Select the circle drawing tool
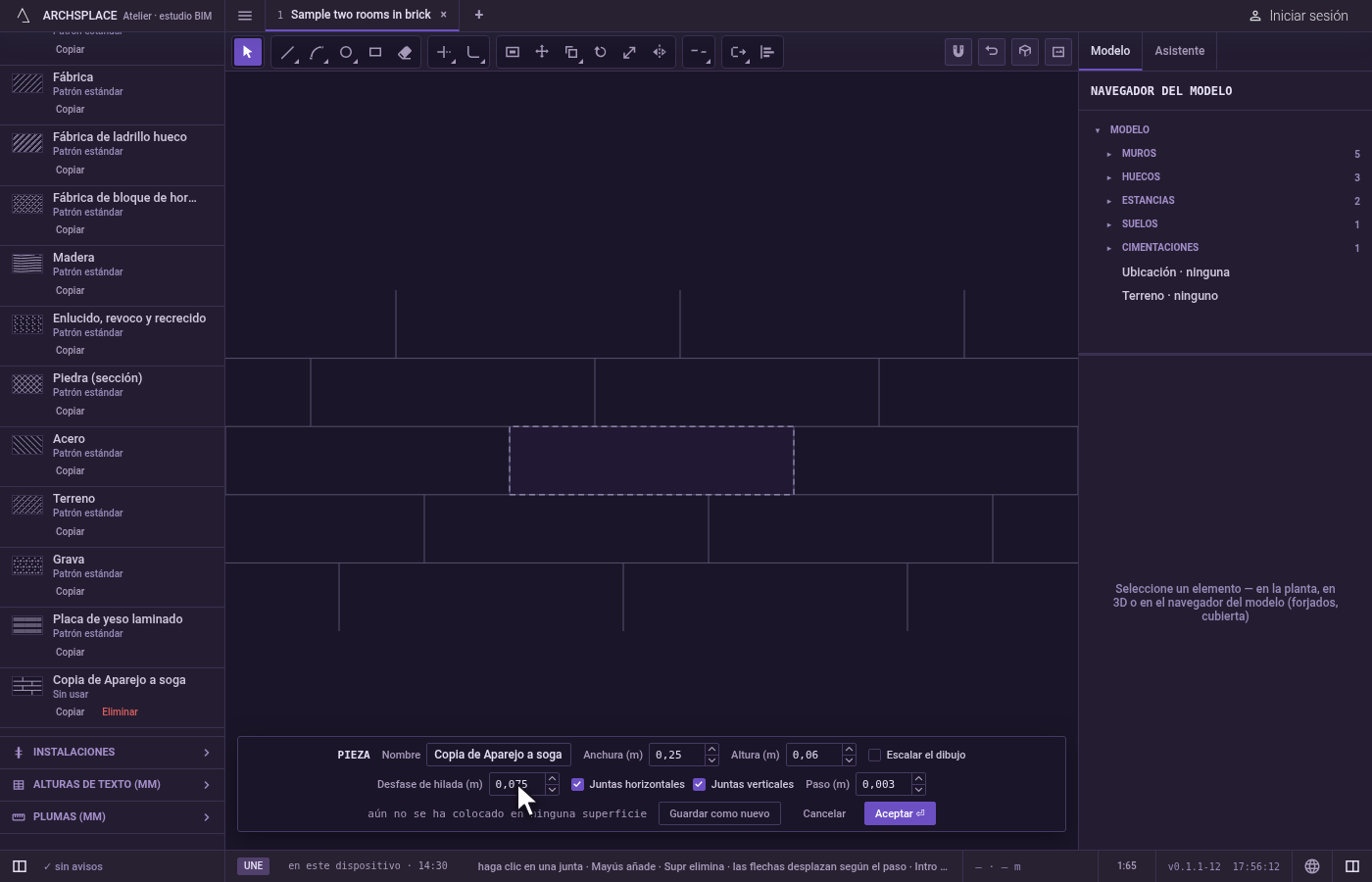 pos(346,52)
